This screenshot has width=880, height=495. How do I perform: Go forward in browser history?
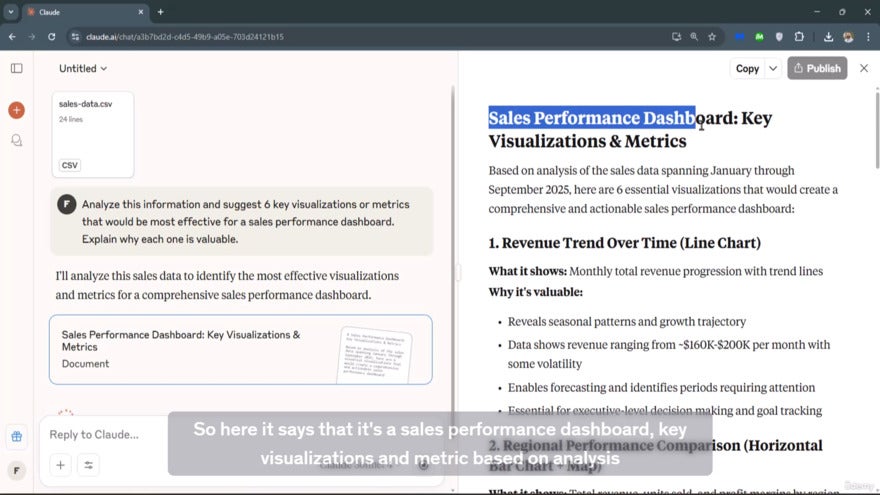pos(32,36)
